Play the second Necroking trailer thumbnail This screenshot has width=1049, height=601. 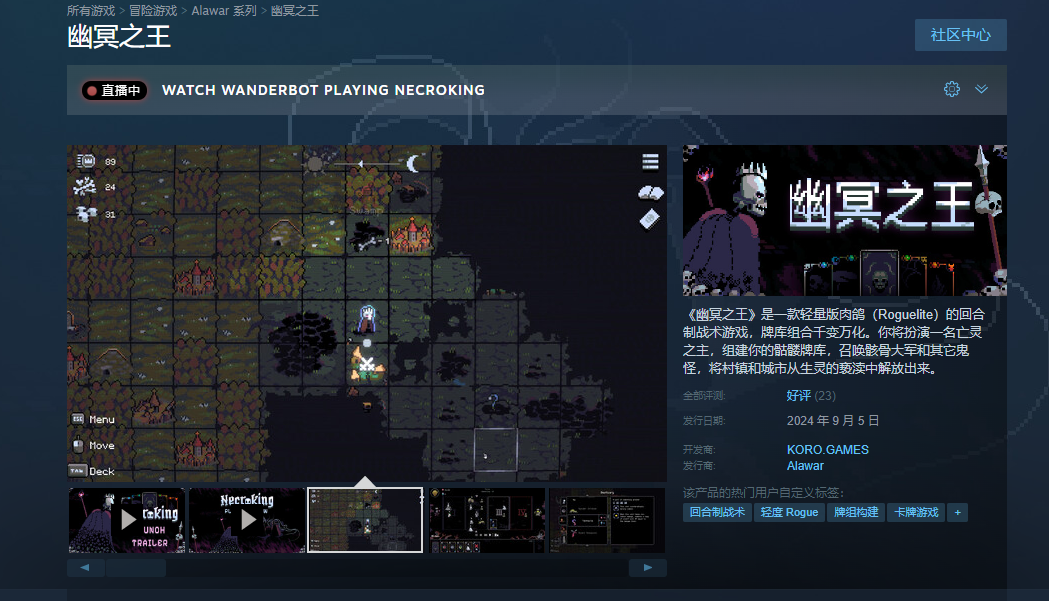tap(247, 520)
